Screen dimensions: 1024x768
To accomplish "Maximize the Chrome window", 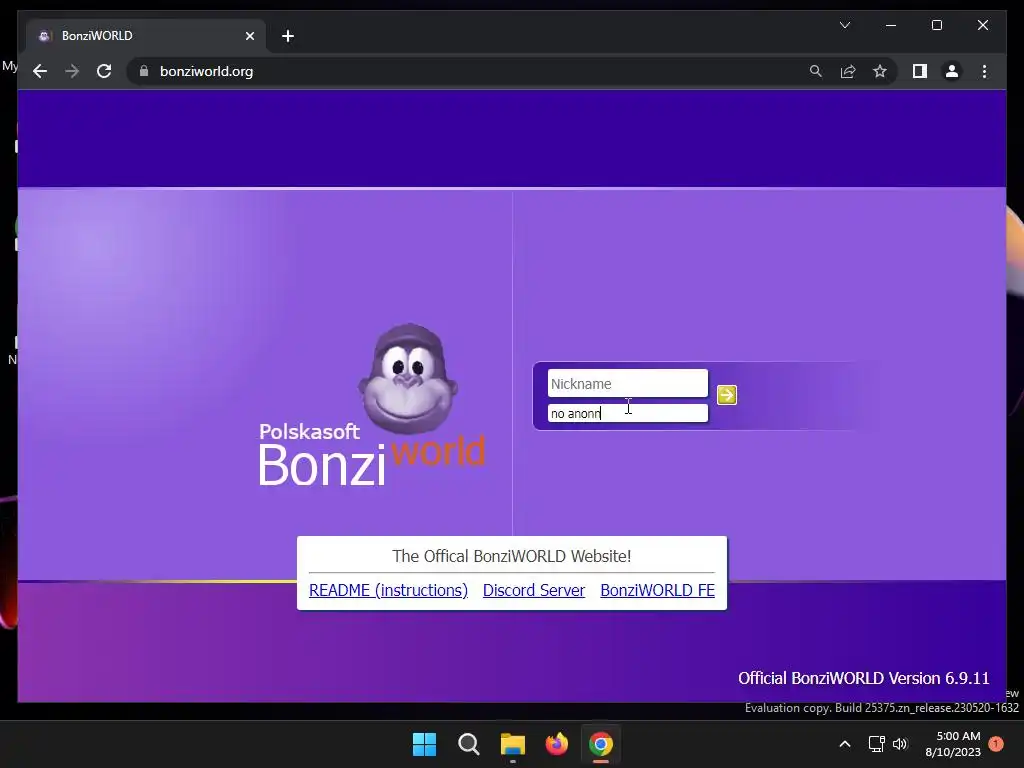I will pos(936,25).
